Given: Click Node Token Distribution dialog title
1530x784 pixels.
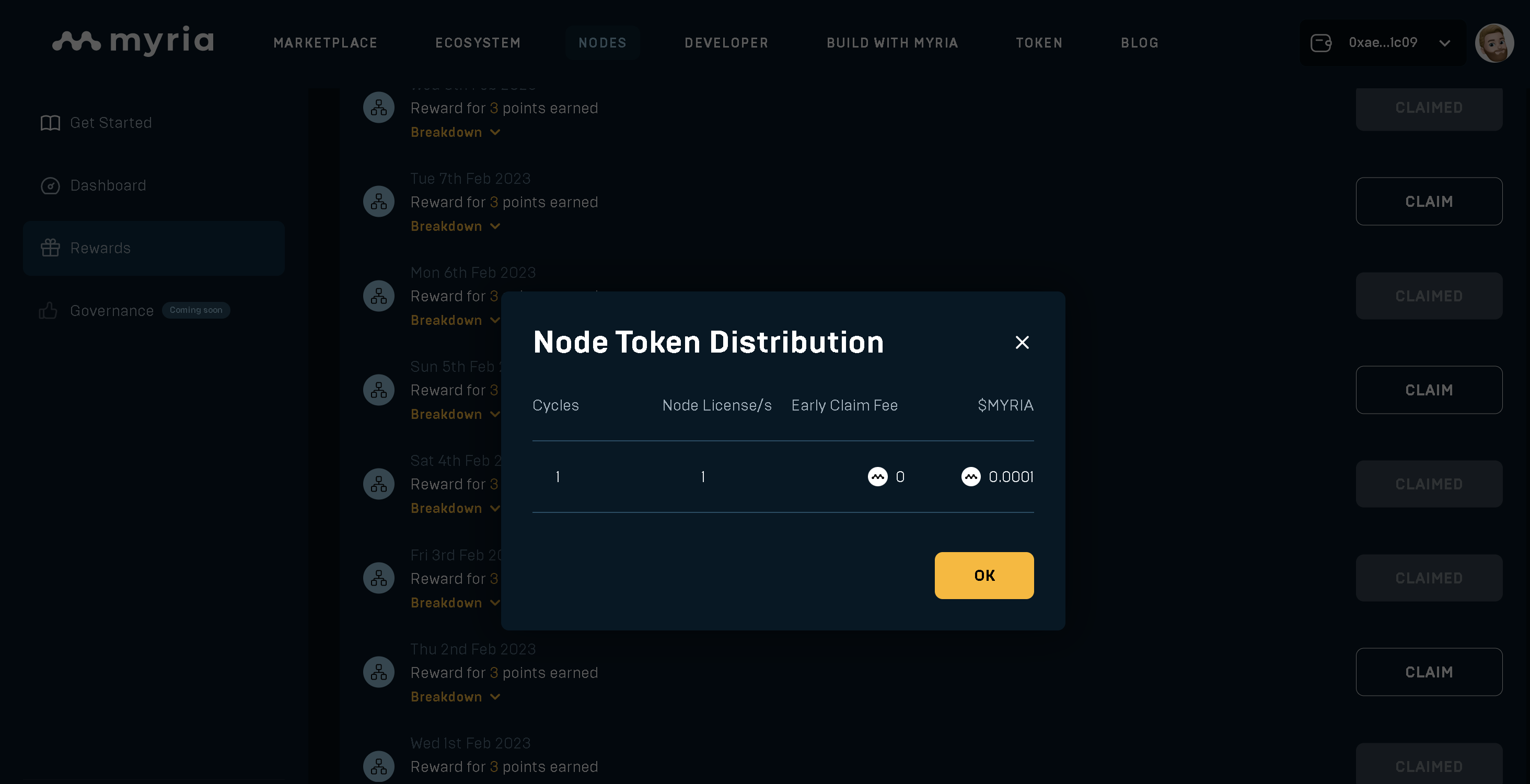Looking at the screenshot, I should pyautogui.click(x=709, y=343).
